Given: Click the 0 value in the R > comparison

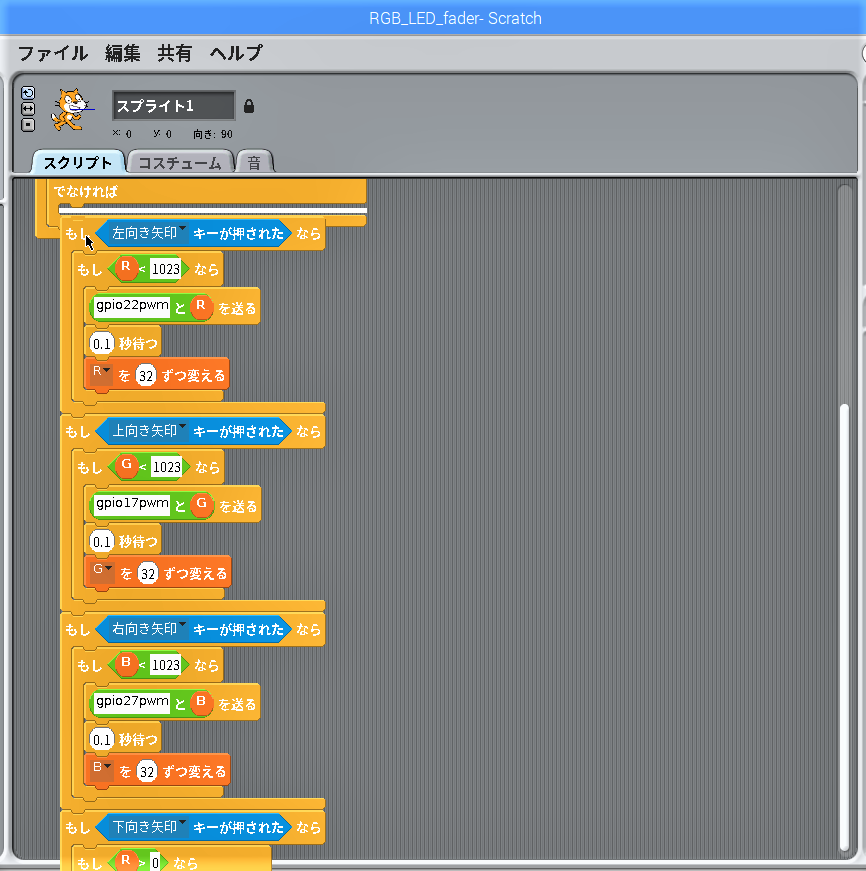Looking at the screenshot, I should [156, 863].
